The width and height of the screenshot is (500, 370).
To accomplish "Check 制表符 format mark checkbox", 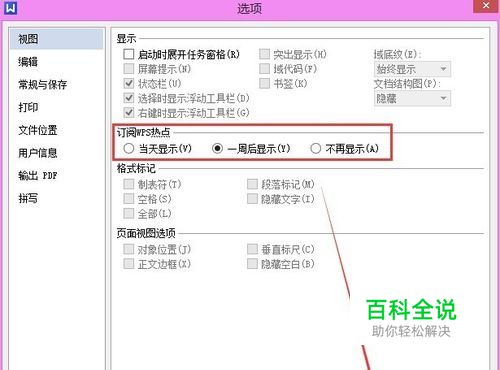I will (x=129, y=184).
